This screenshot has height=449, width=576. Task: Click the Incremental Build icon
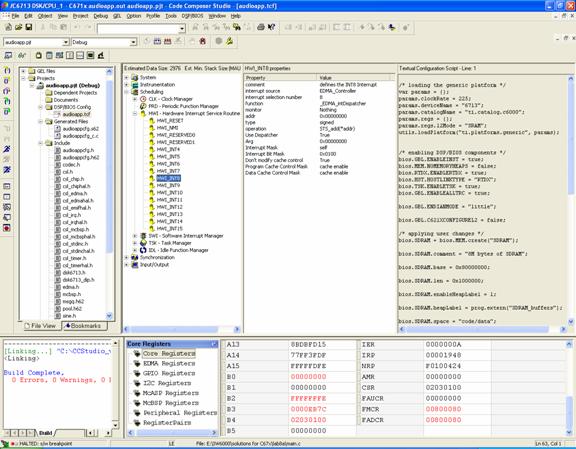(x=157, y=41)
